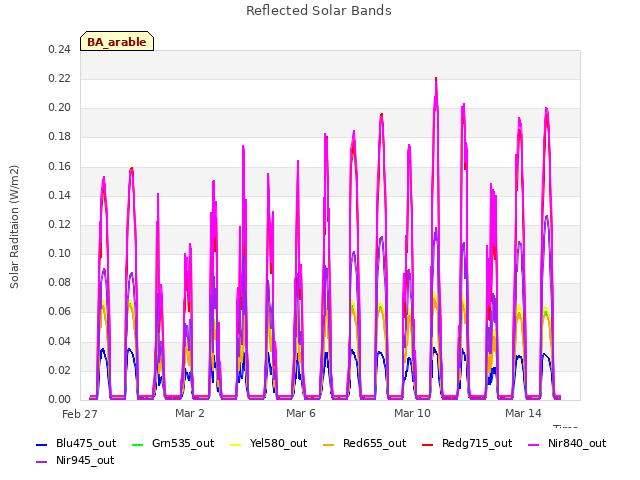The image size is (640, 480).
Task: Click the 0.24 y-axis tick label
Action: 60,49
